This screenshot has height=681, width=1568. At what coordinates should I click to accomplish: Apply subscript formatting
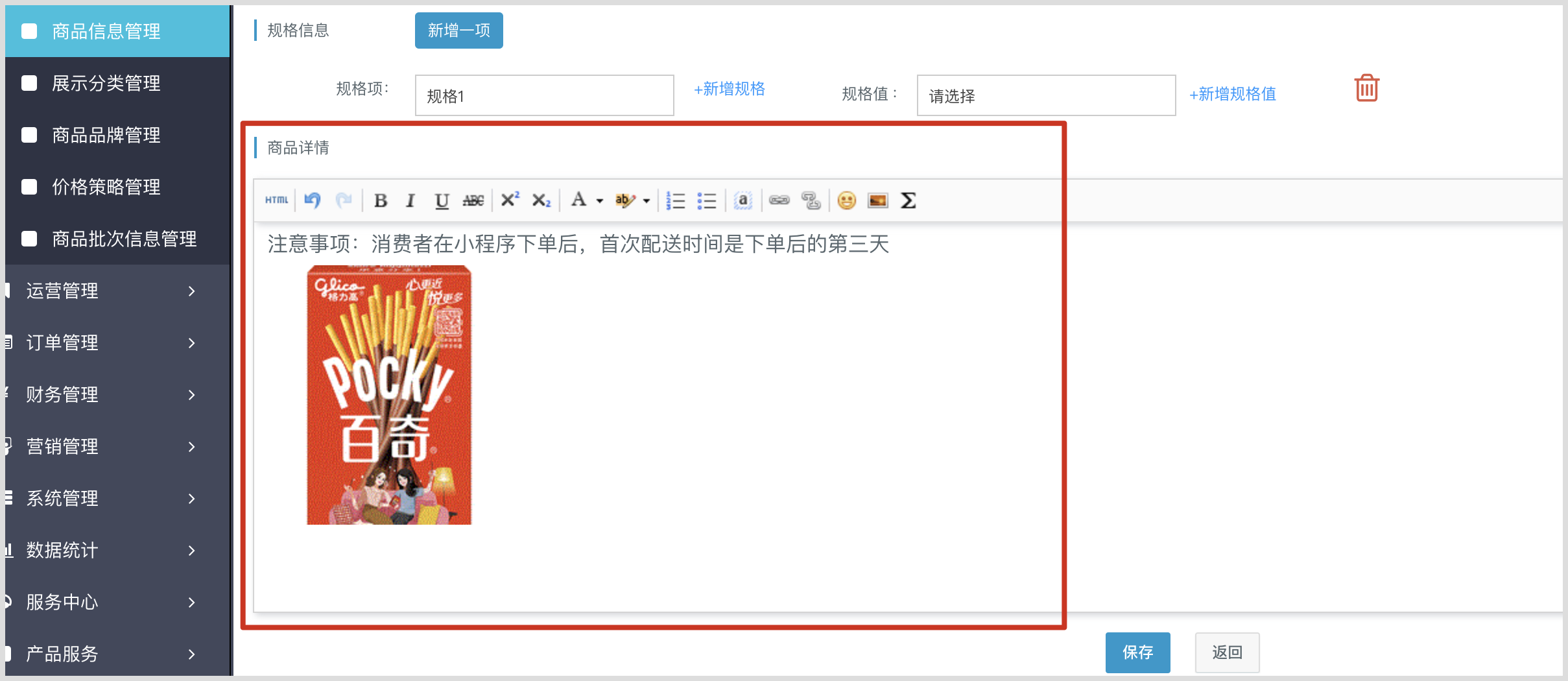pos(541,200)
